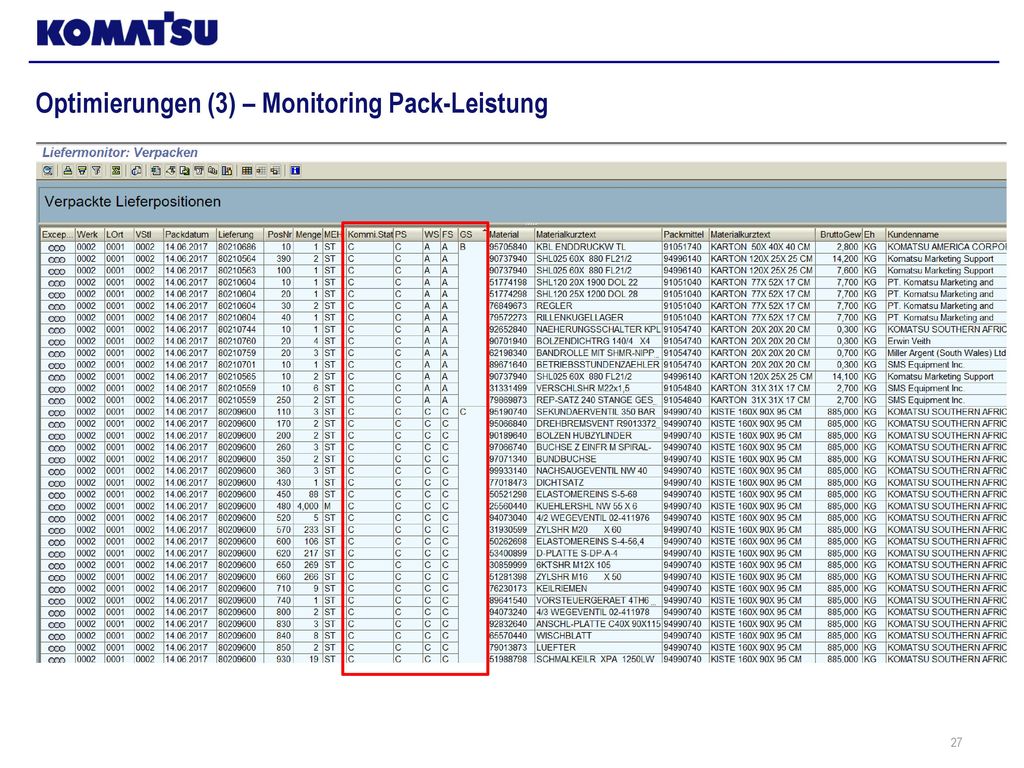Select the GS column header

[x=472, y=234]
